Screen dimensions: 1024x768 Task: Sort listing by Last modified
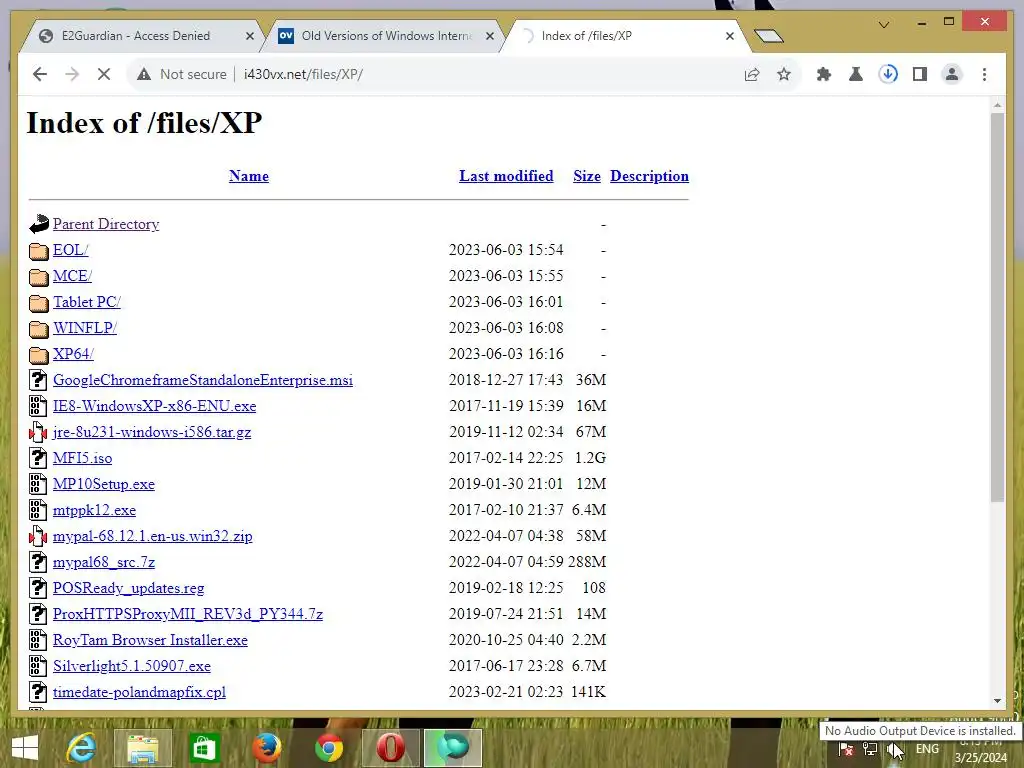click(506, 176)
